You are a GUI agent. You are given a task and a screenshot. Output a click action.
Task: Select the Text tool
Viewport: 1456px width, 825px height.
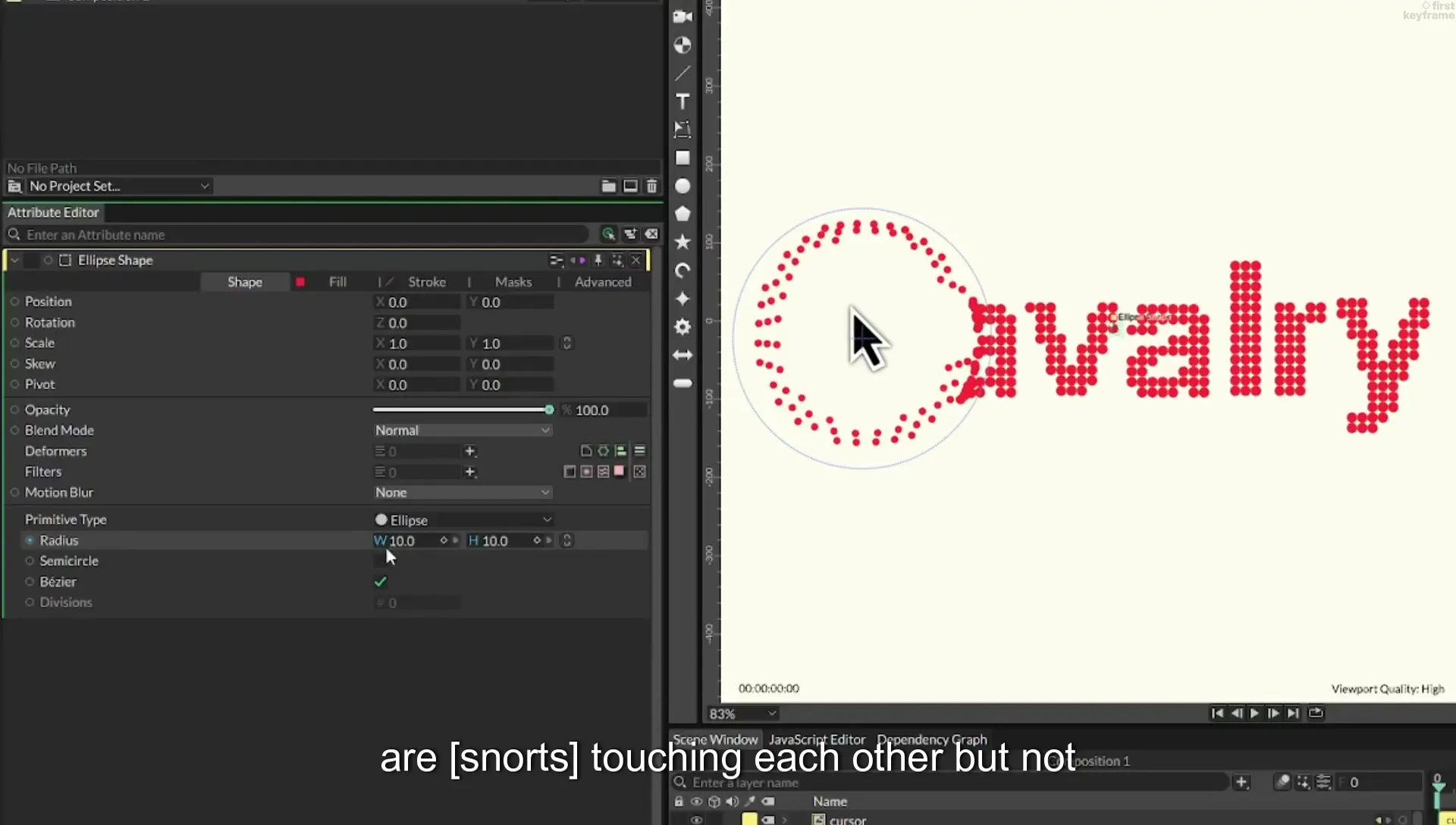682,101
